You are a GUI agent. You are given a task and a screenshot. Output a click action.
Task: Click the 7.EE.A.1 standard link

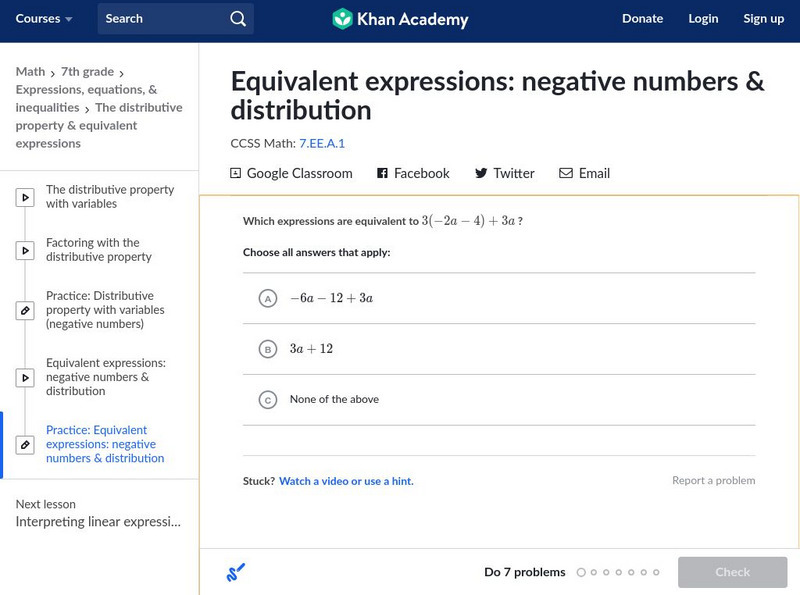(x=321, y=143)
